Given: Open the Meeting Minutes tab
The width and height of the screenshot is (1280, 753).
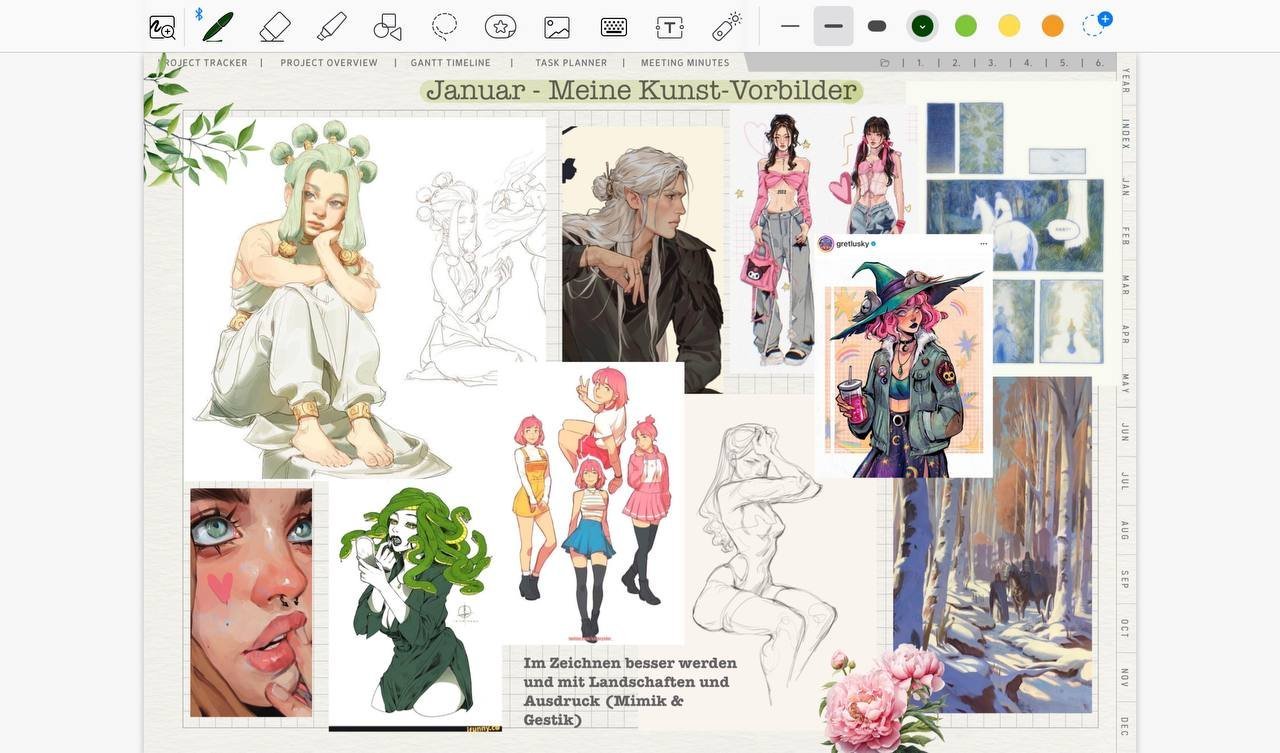Looking at the screenshot, I should 685,63.
